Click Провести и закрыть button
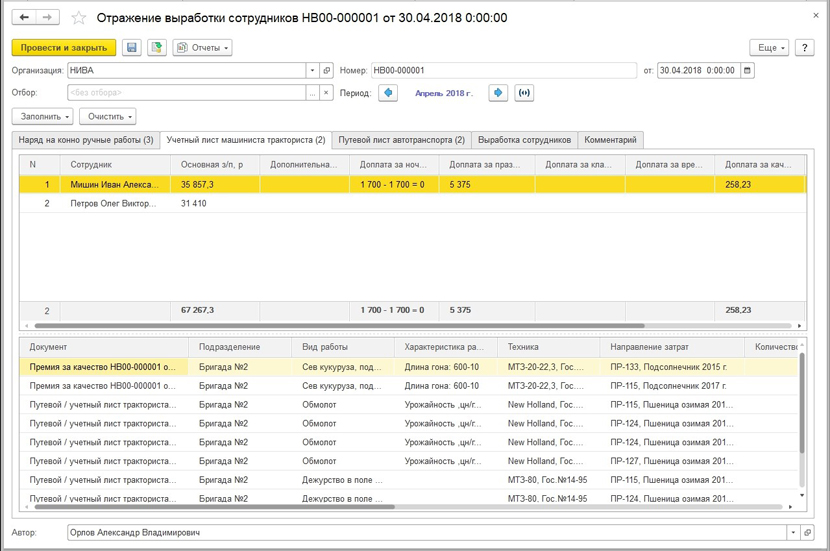 click(64, 47)
